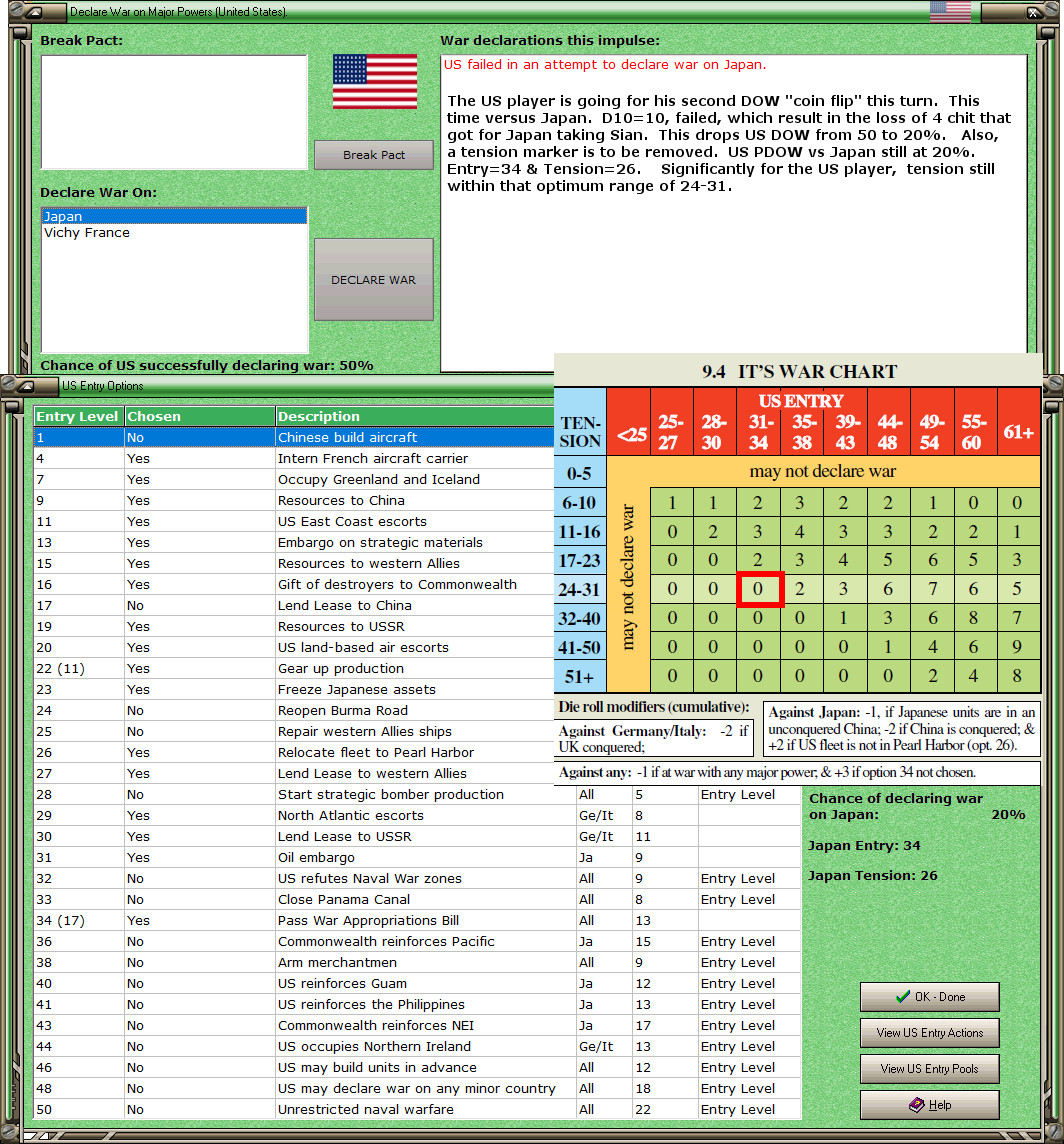
Task: Click the United States flag image
Action: tap(375, 82)
